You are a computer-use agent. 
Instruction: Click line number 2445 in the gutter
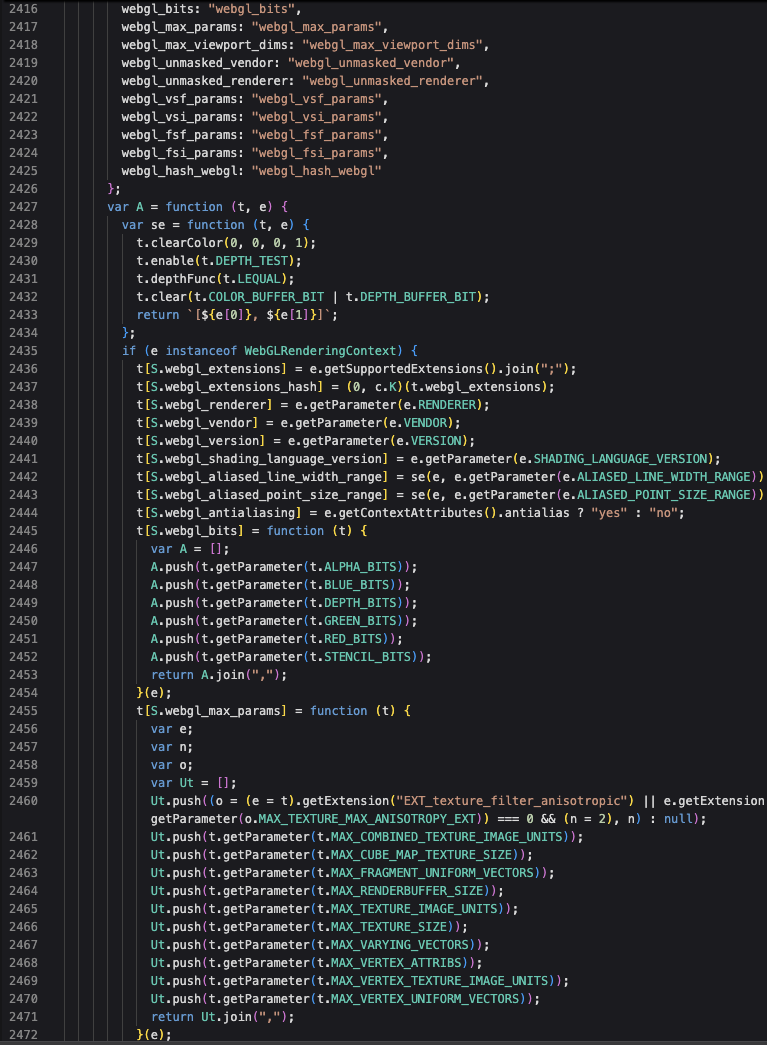coord(23,530)
